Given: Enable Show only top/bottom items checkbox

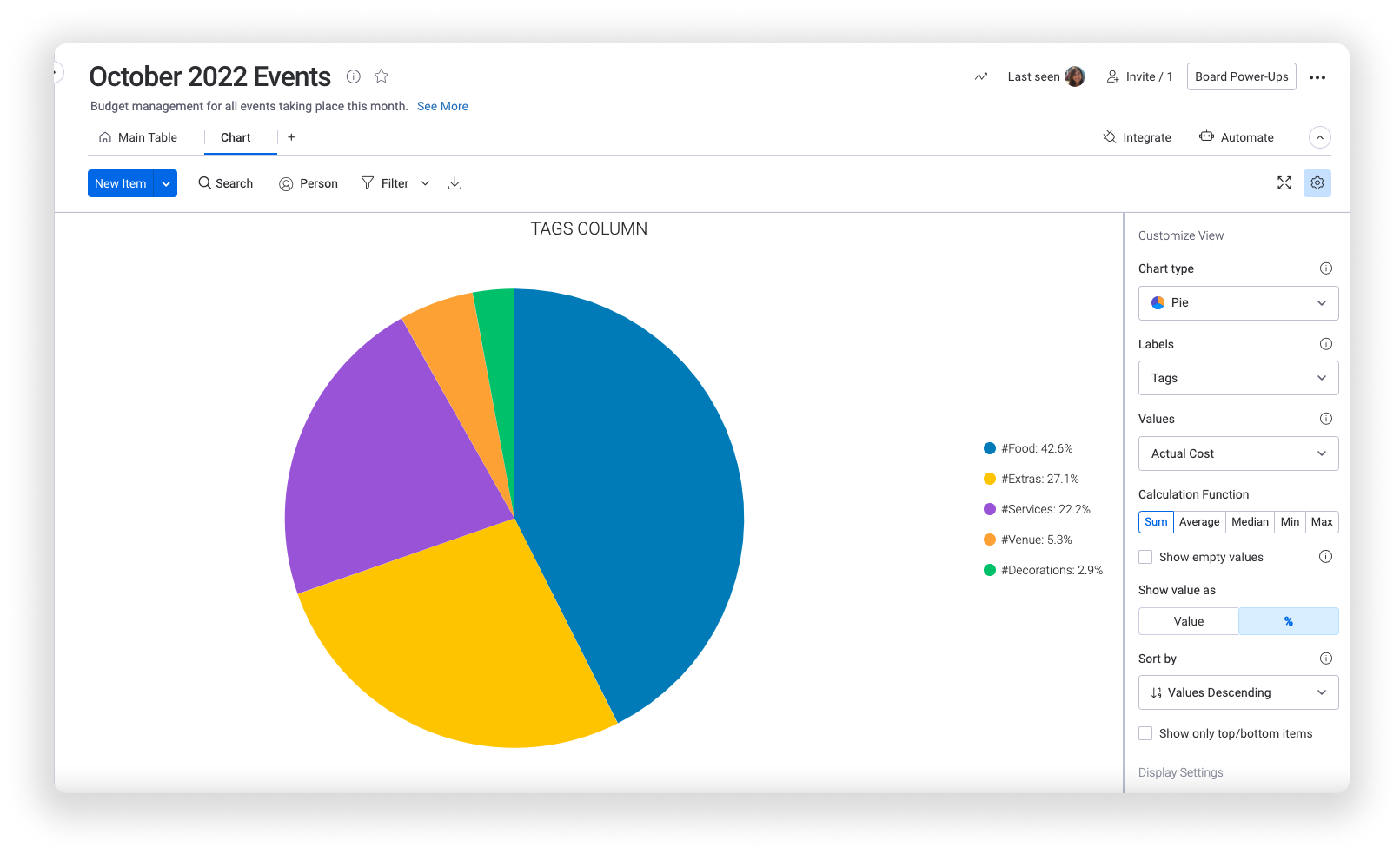Looking at the screenshot, I should click(x=1145, y=733).
